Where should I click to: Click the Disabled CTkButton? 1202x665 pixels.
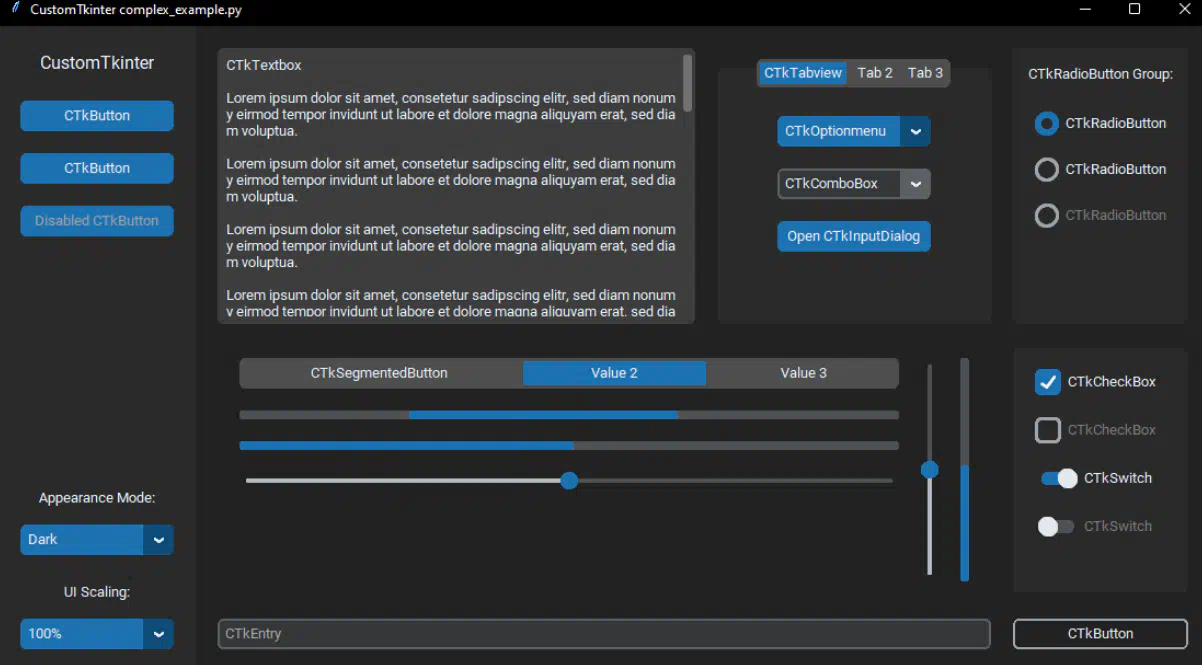97,221
